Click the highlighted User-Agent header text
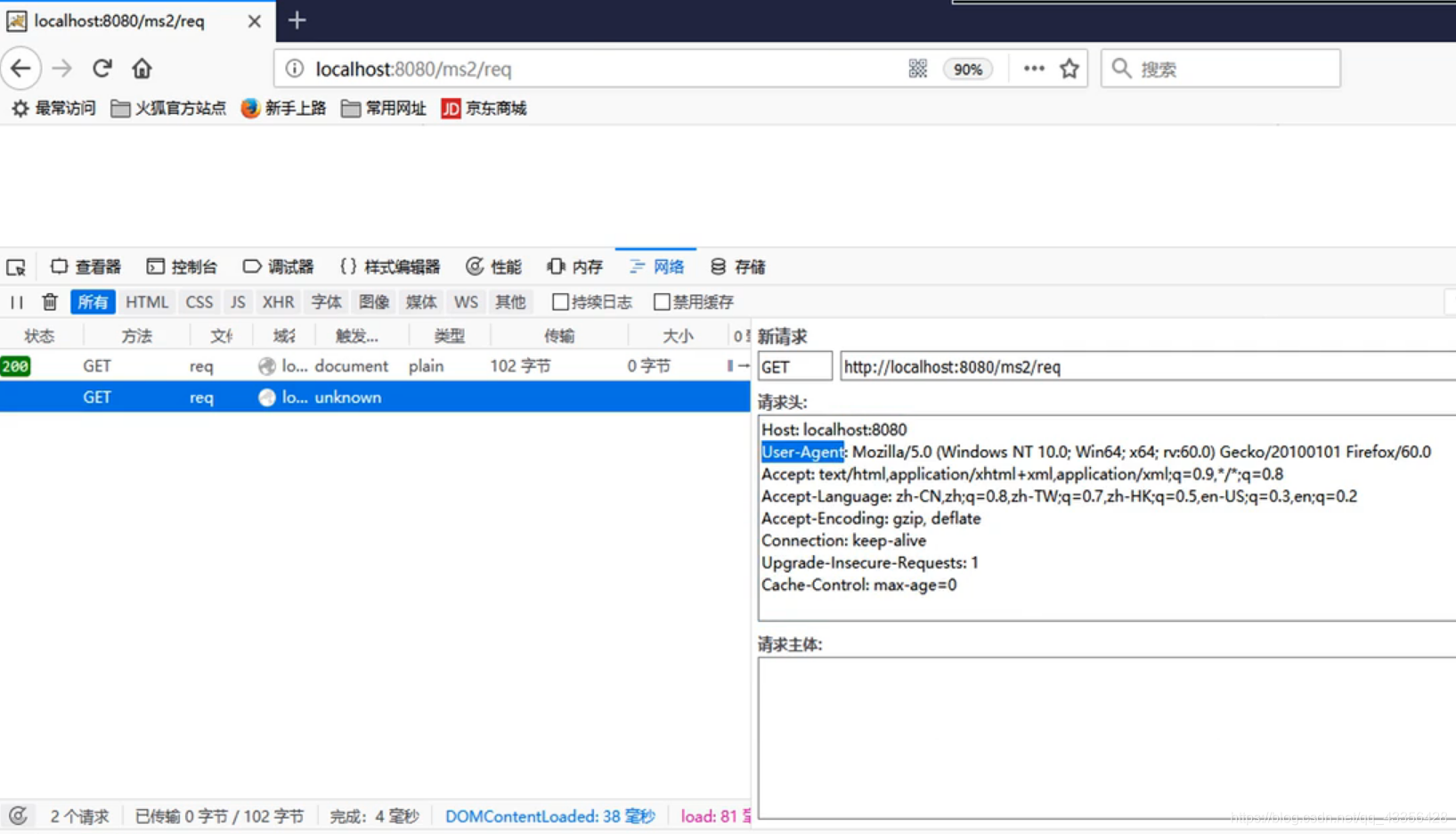Viewport: 1456px width, 834px height. pyautogui.click(x=802, y=452)
